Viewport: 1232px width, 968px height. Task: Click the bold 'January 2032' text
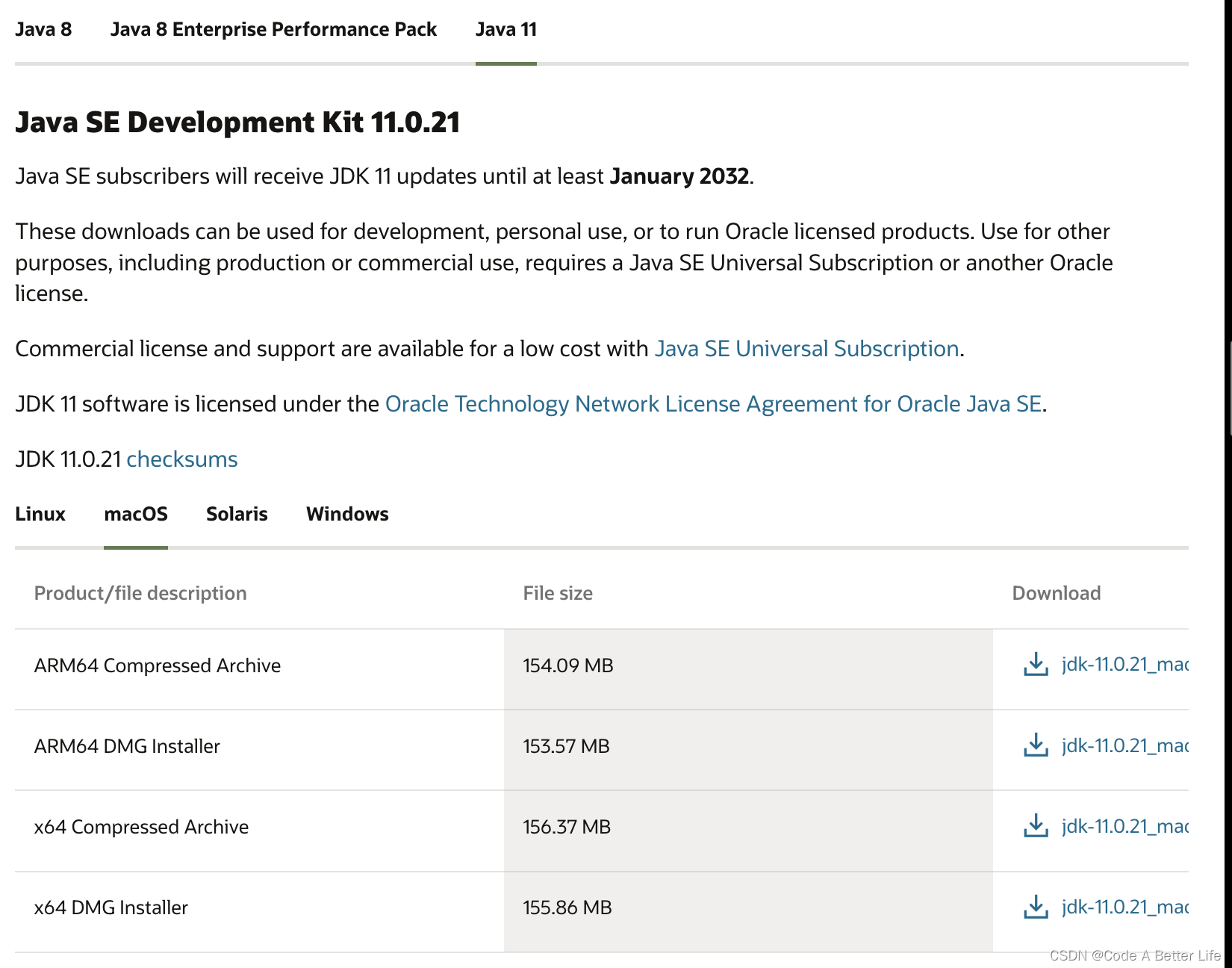tap(679, 176)
